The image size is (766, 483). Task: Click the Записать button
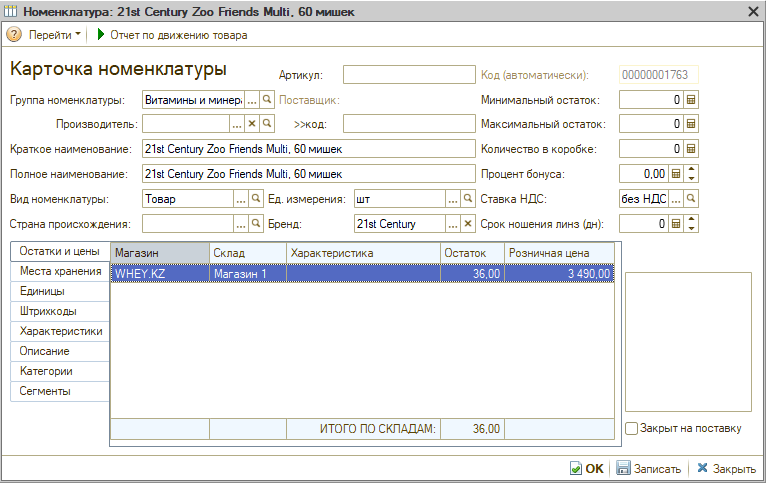(649, 468)
